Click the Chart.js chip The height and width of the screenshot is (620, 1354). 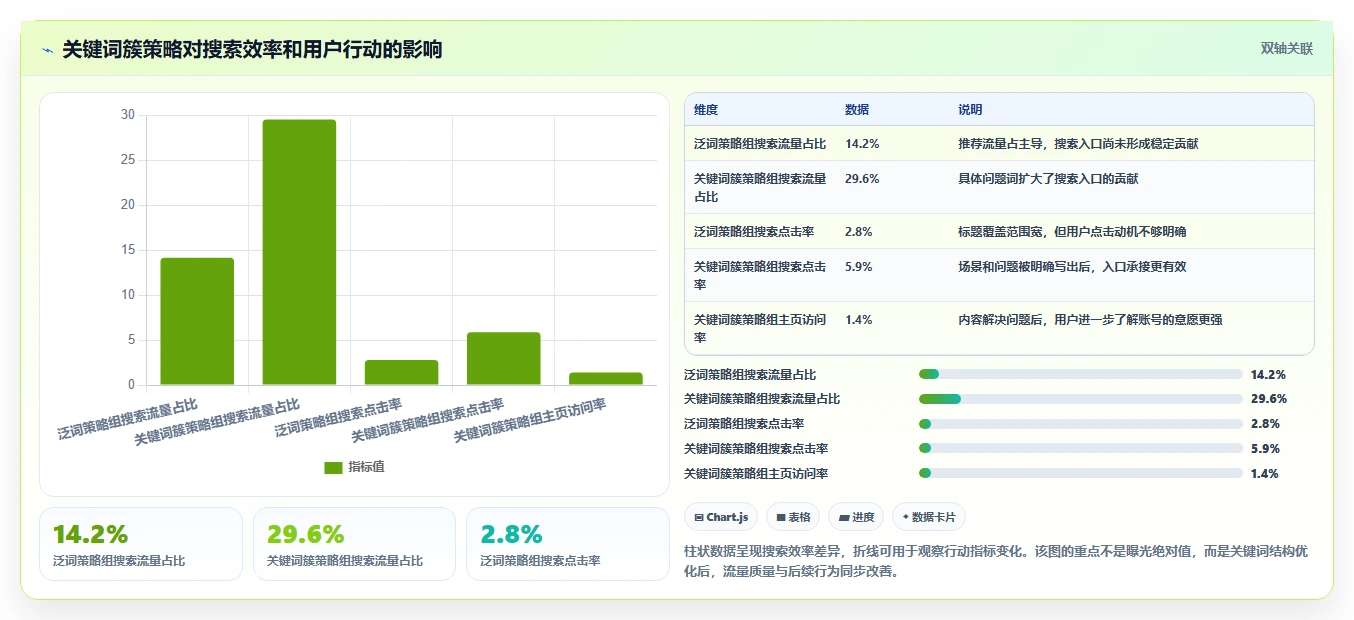click(720, 517)
